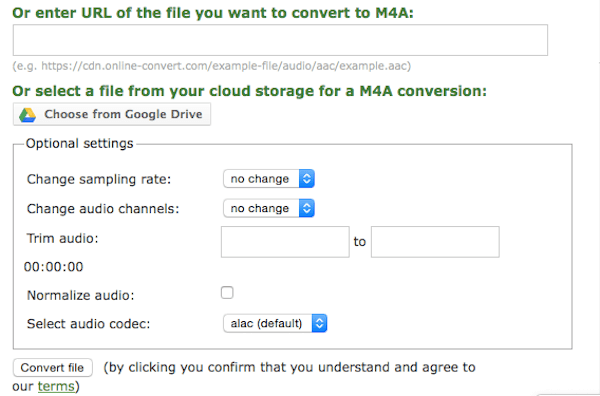
Task: Click the Google Drive triangle icon
Action: click(x=28, y=114)
